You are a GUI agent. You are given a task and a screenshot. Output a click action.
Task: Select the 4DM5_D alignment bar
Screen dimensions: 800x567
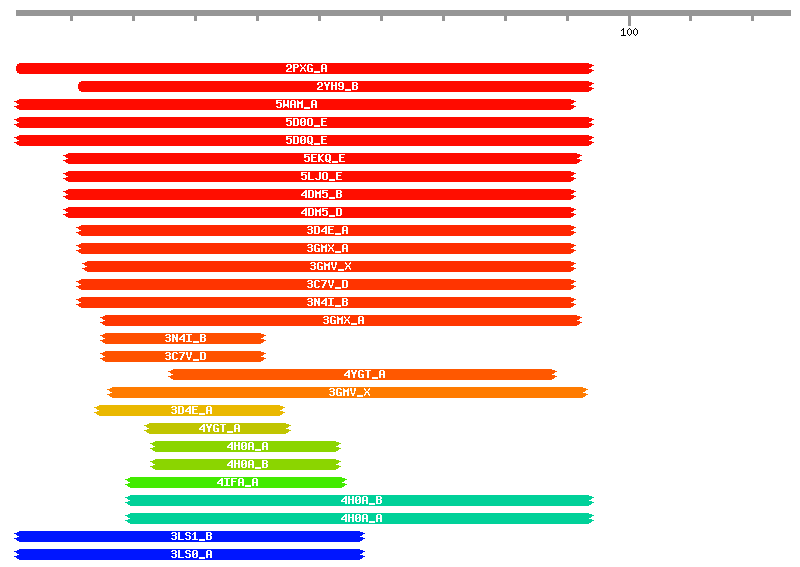click(319, 212)
